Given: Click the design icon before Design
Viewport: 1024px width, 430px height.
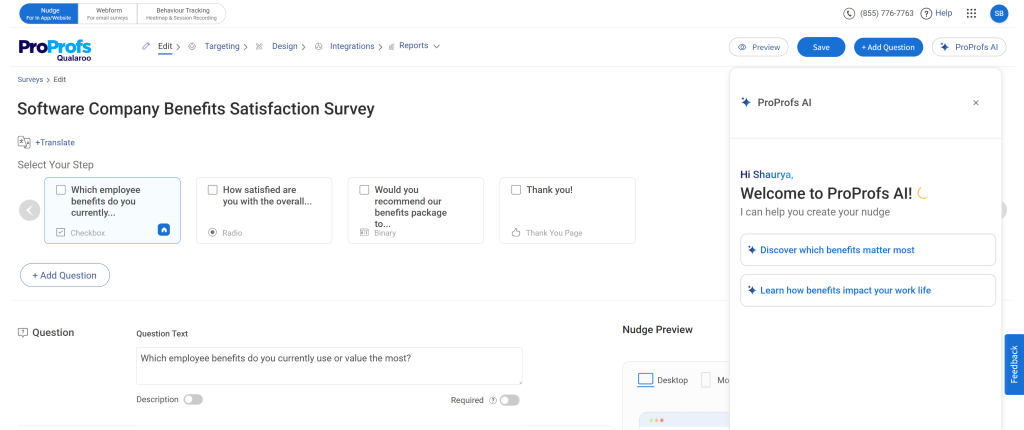Looking at the screenshot, I should pos(259,46).
